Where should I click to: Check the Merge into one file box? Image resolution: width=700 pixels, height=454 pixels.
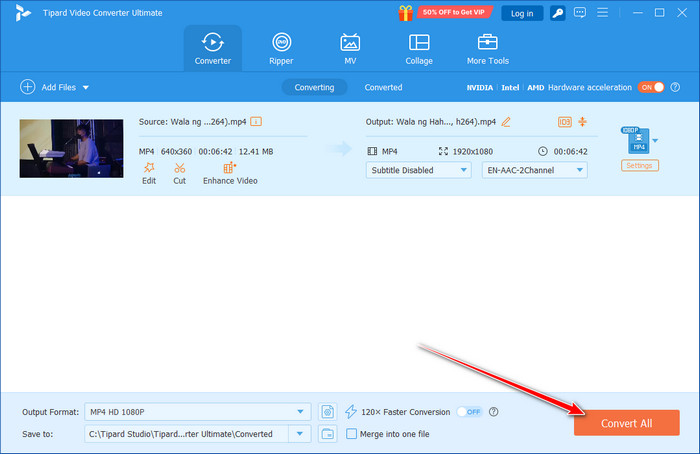point(351,433)
